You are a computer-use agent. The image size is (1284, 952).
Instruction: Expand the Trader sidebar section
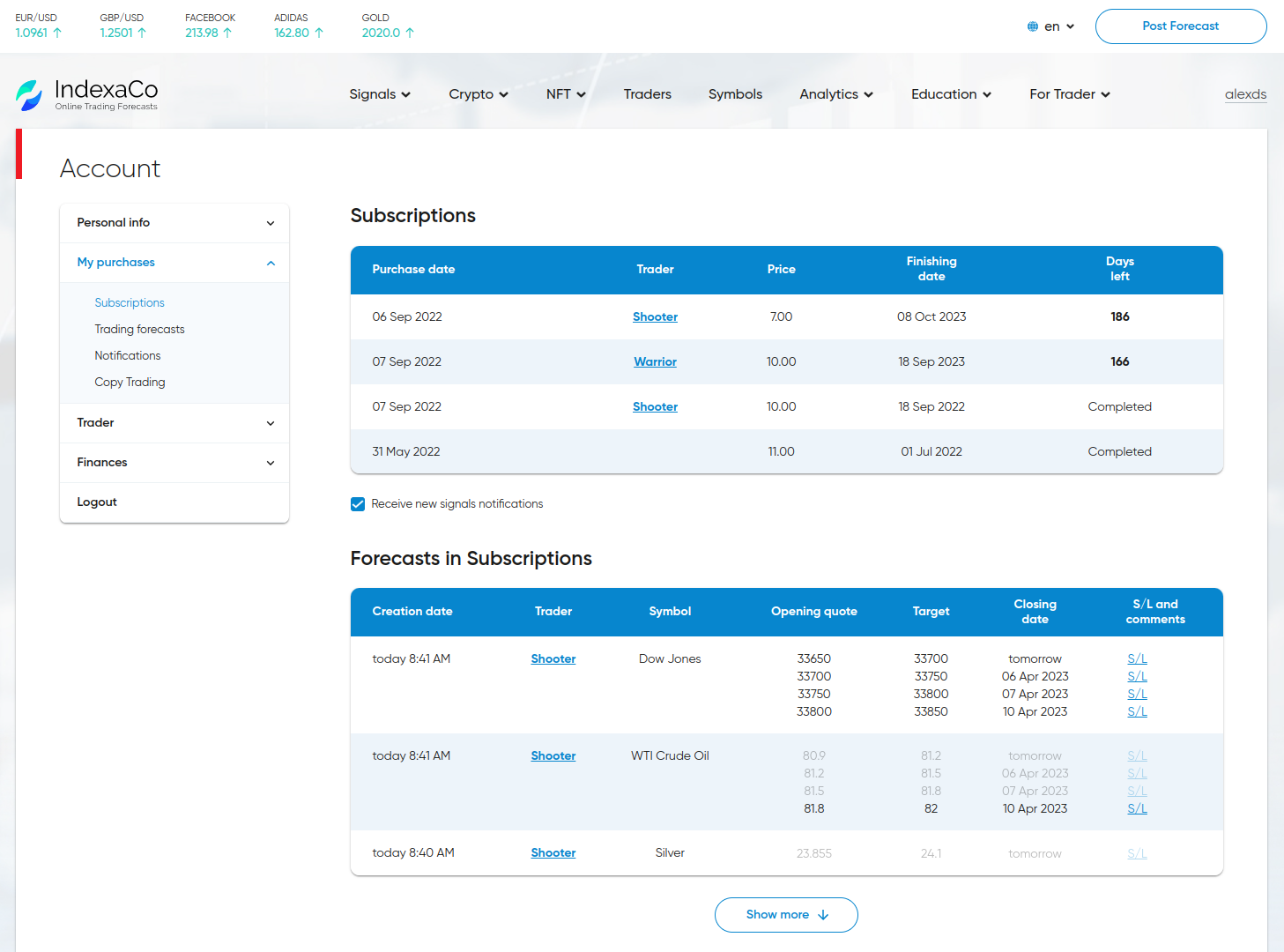174,423
